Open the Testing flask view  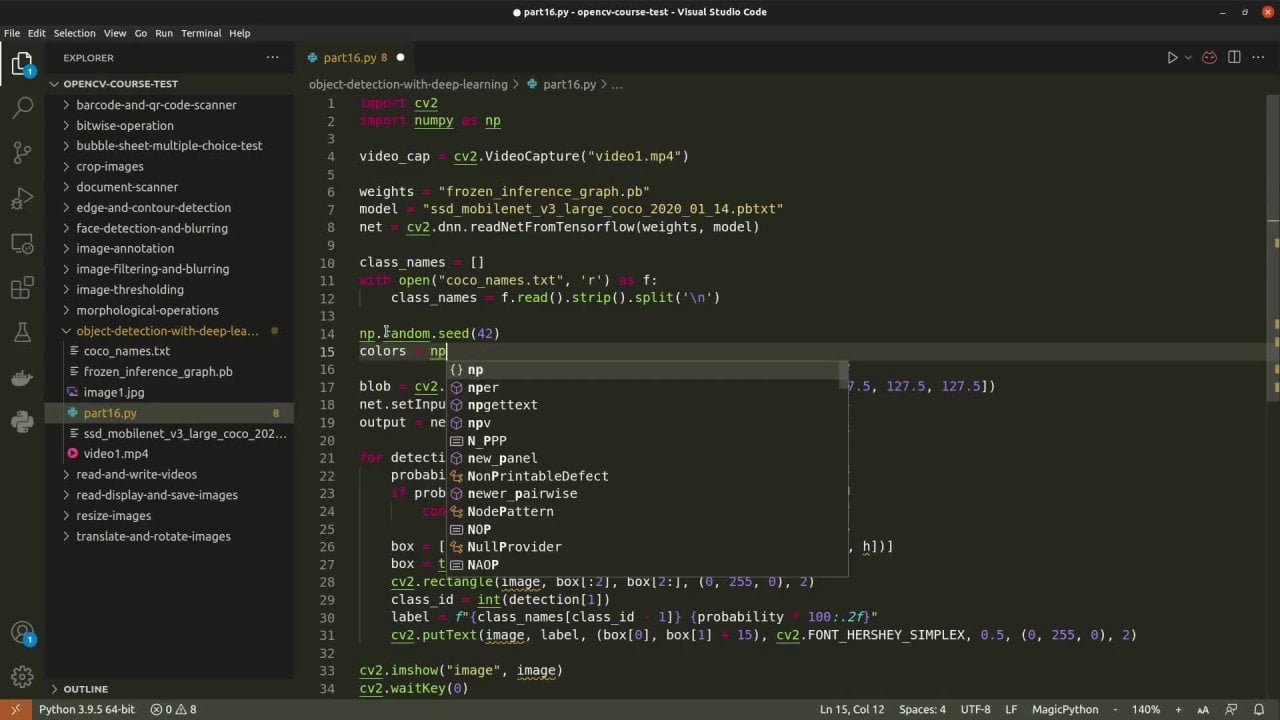tap(22, 333)
